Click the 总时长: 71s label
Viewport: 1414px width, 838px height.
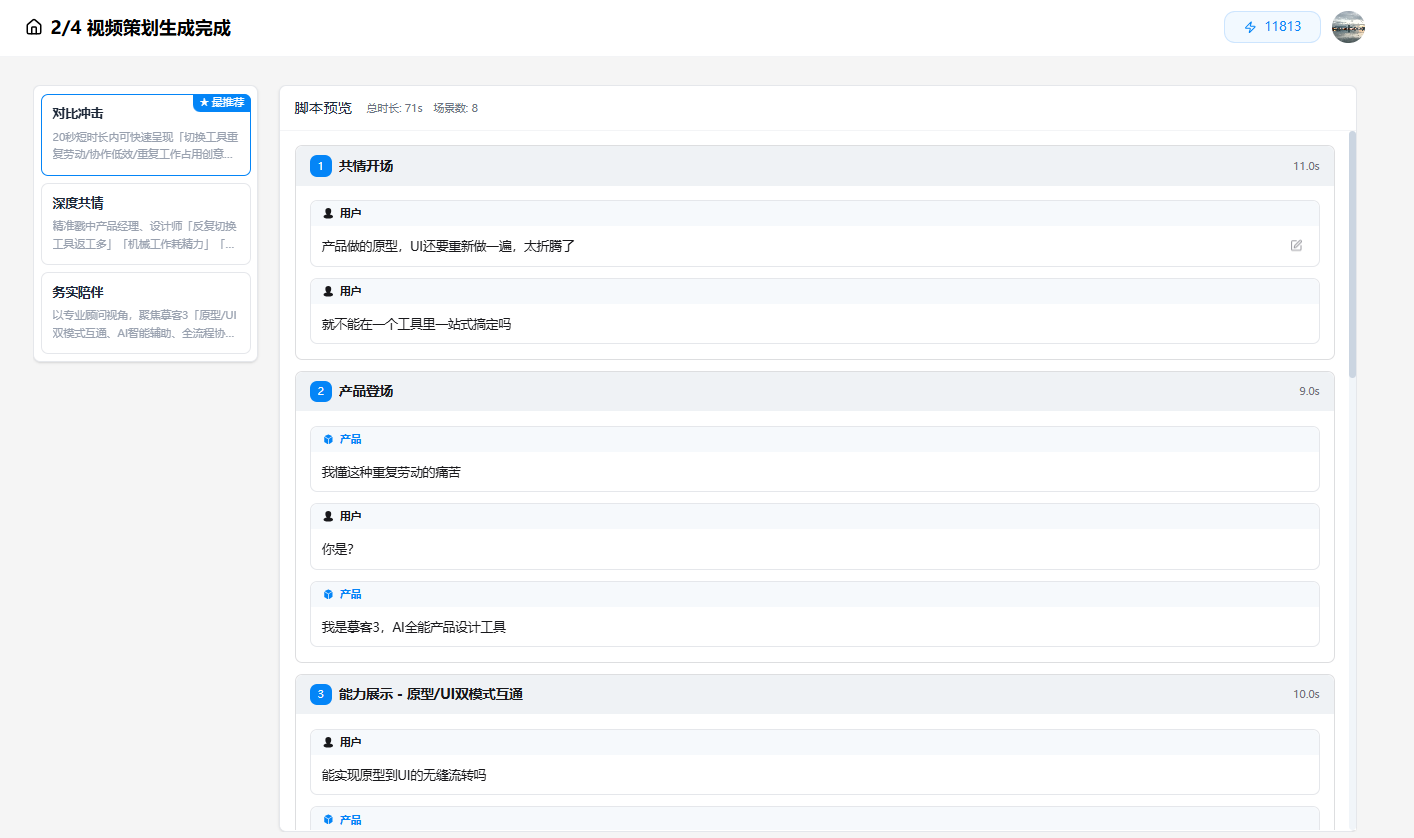394,108
